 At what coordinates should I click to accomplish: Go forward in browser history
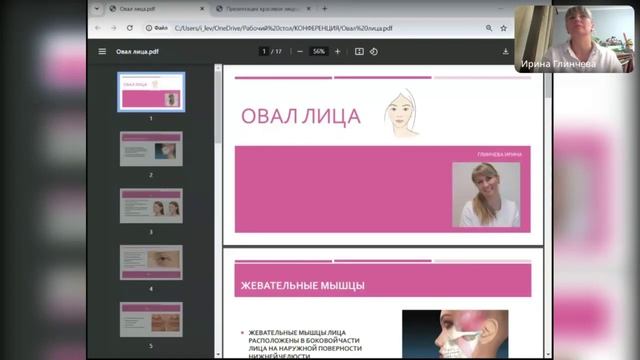point(114,28)
